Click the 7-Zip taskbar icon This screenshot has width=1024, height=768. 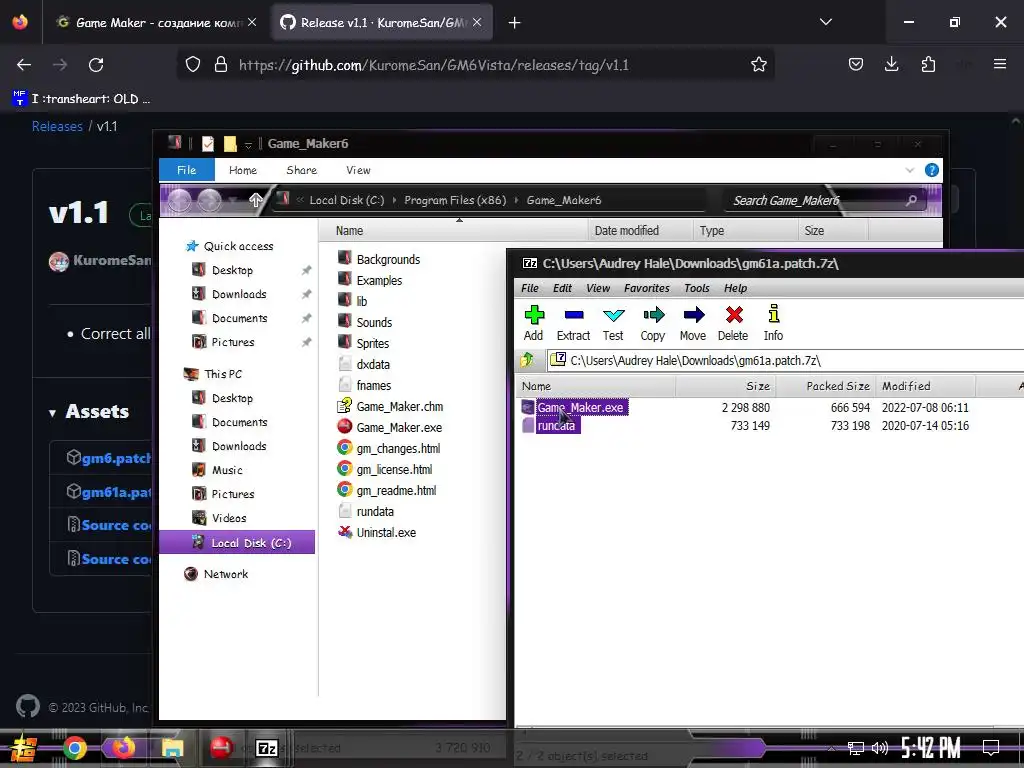(x=266, y=748)
